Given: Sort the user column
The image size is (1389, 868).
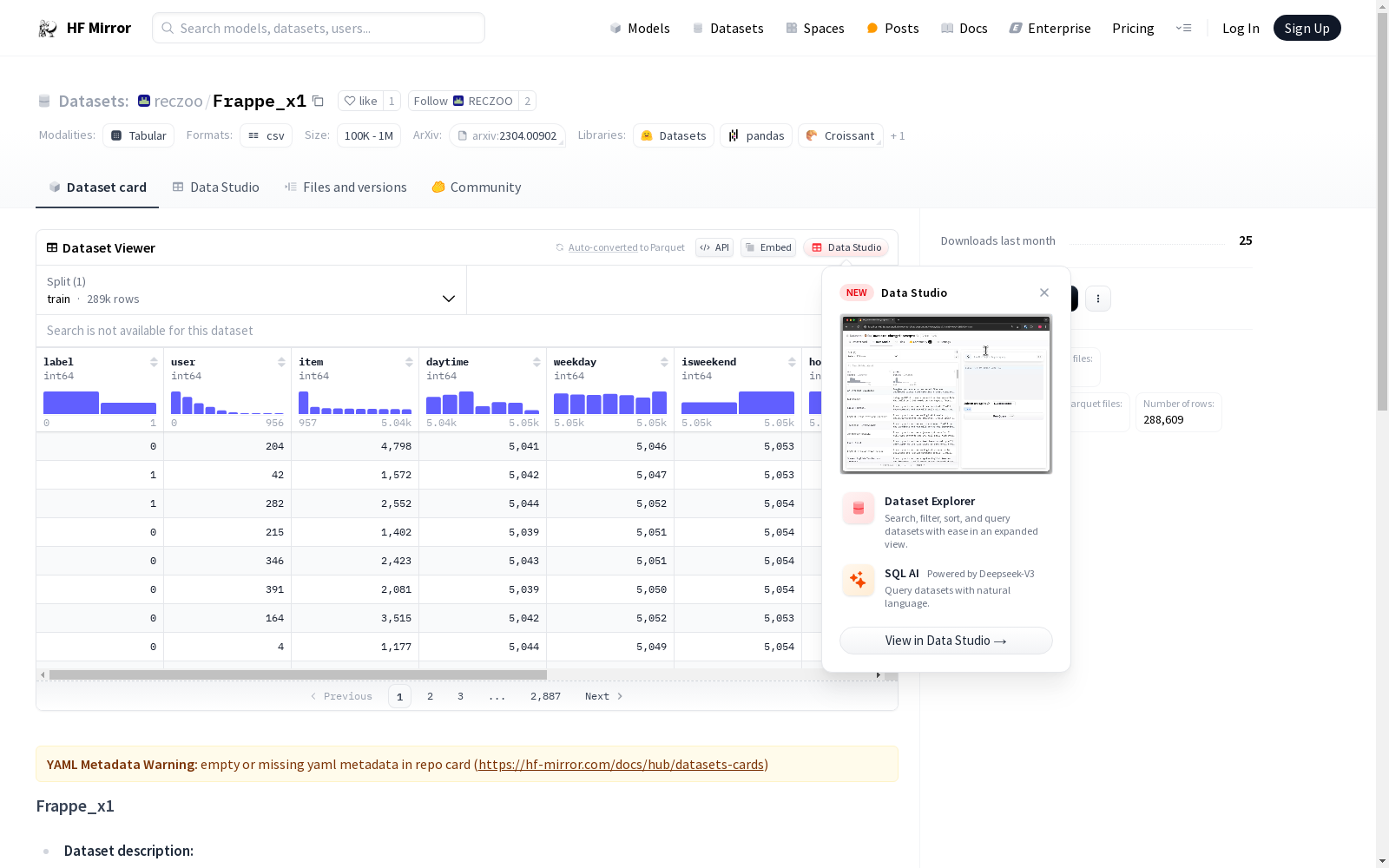Looking at the screenshot, I should (281, 362).
